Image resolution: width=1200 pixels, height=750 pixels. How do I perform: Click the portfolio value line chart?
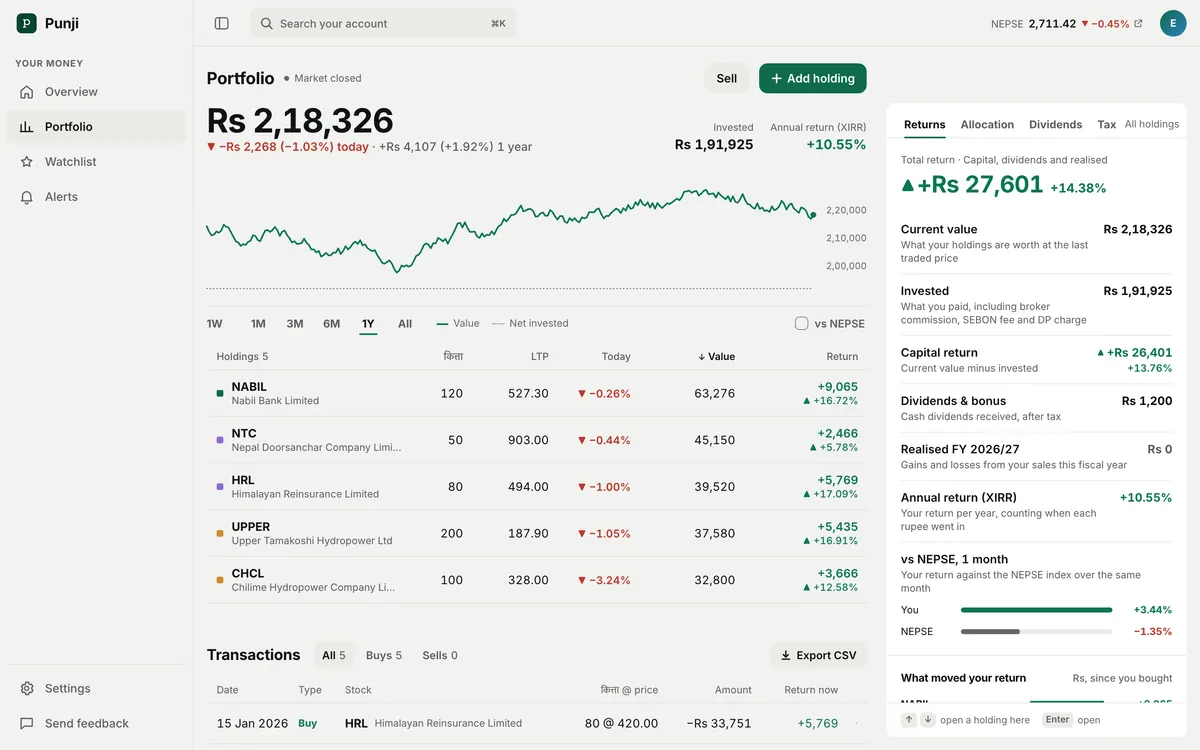coord(511,230)
